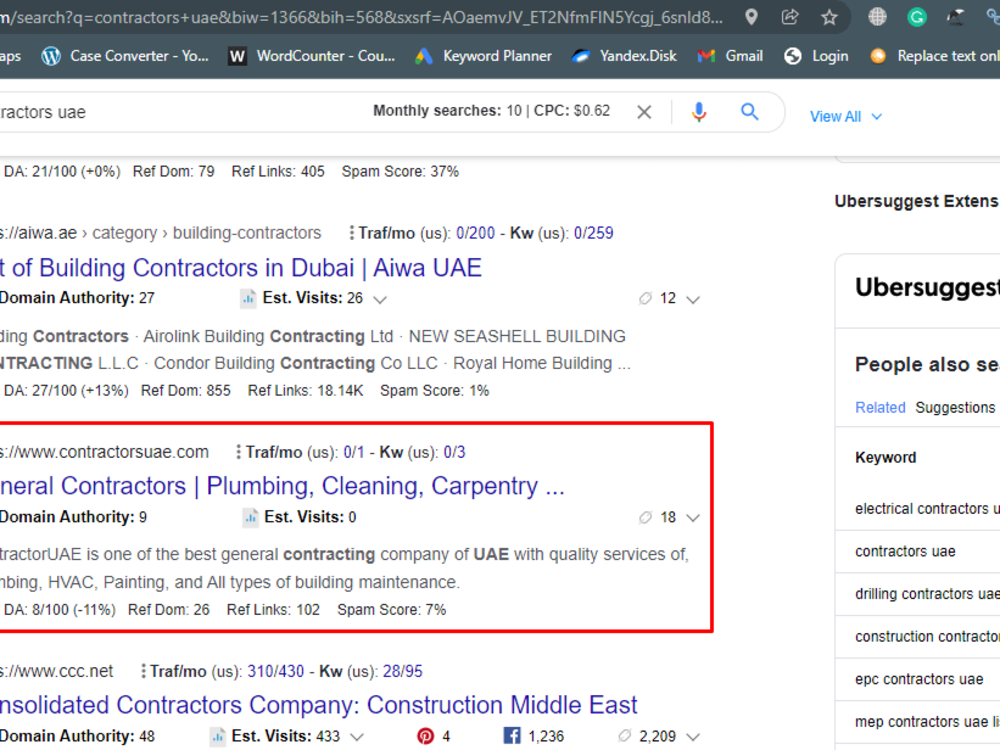Open WordCounter bookmark
Image resolution: width=1000 pixels, height=750 pixels.
pos(312,56)
